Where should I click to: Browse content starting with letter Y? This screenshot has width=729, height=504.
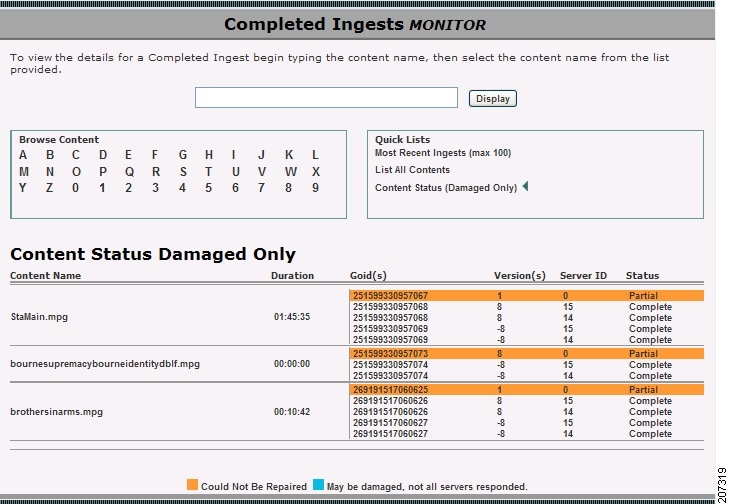pyautogui.click(x=23, y=188)
